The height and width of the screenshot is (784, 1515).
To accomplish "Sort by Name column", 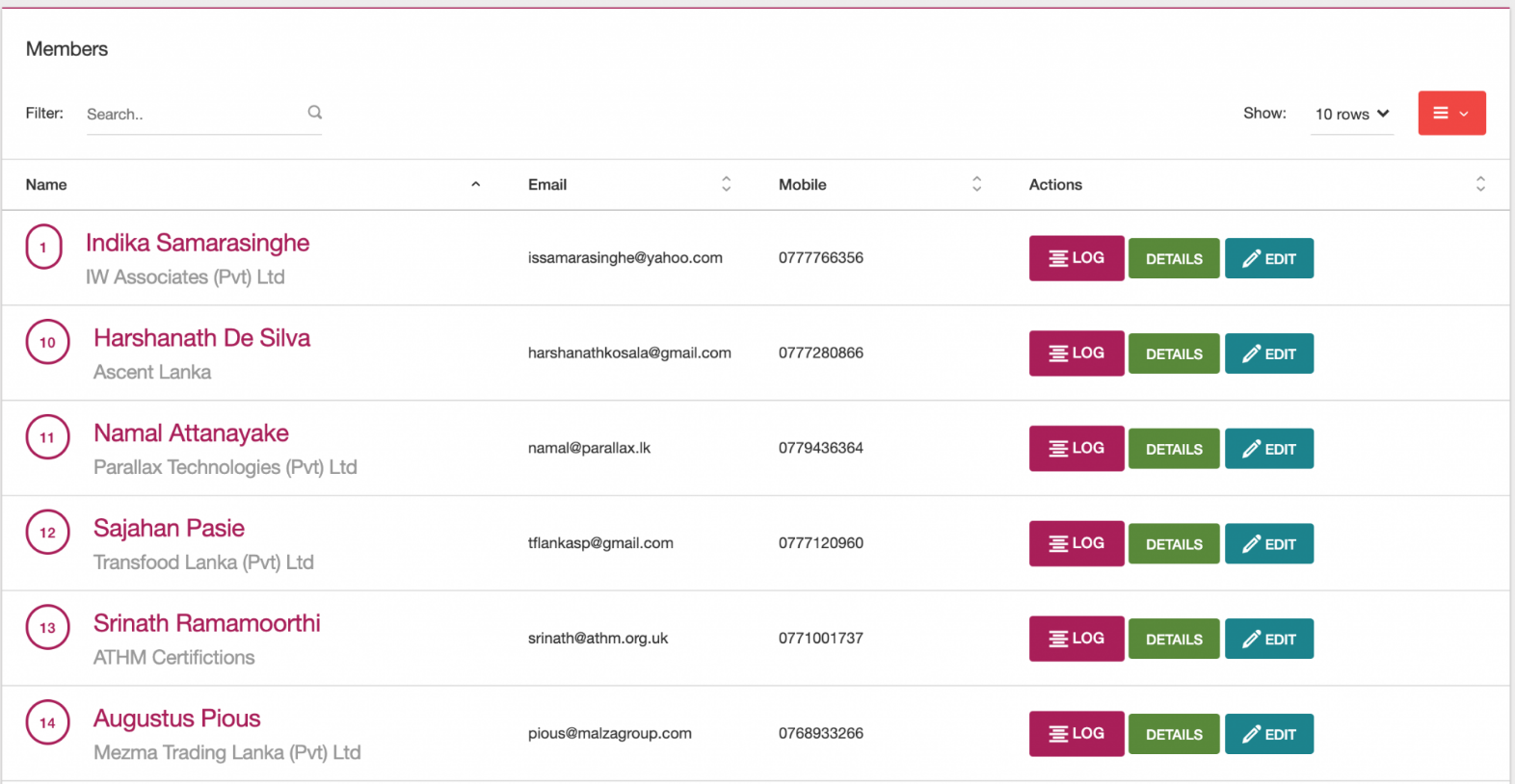I will [252, 185].
